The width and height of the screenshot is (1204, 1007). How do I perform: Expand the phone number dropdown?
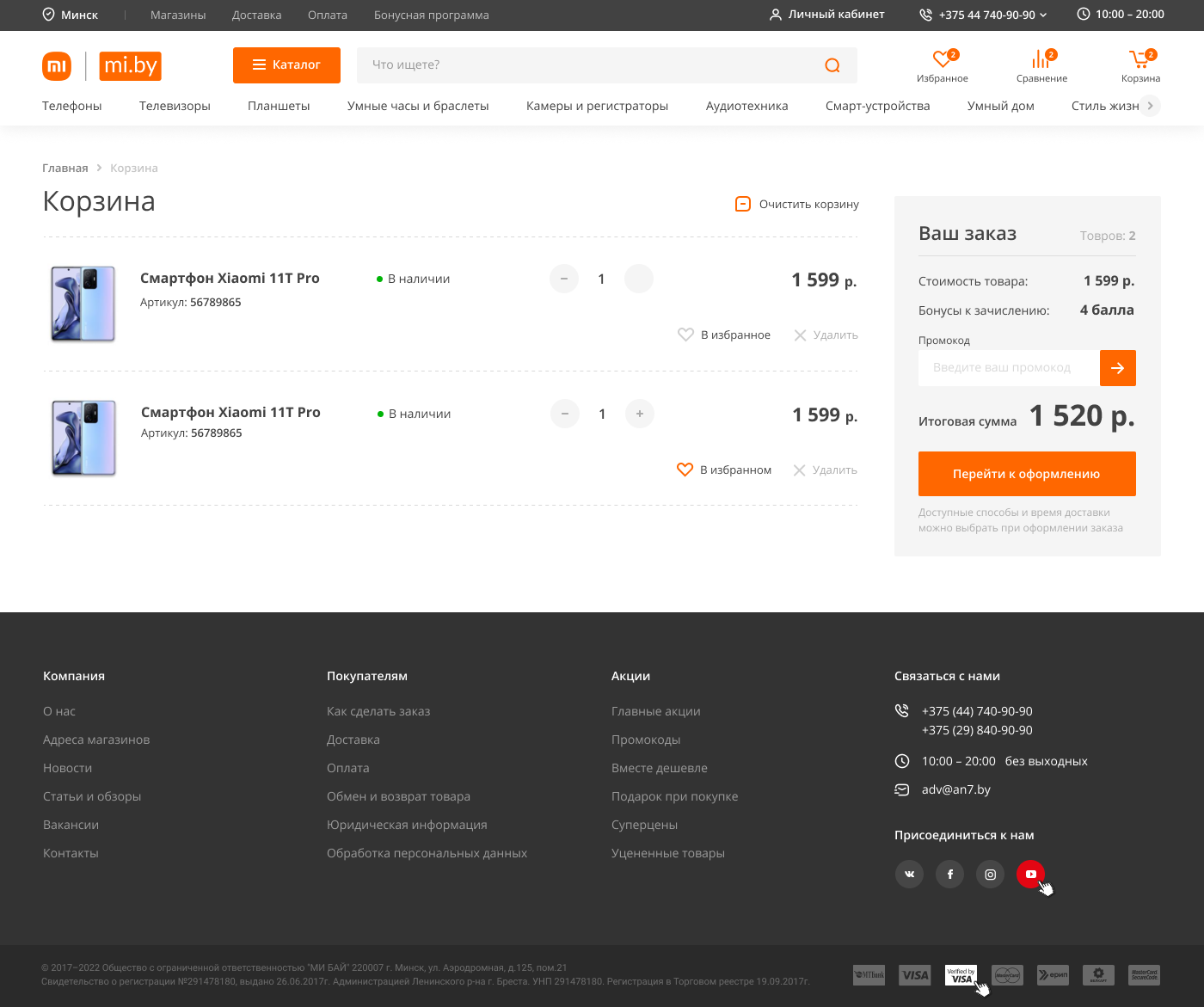coord(1043,15)
